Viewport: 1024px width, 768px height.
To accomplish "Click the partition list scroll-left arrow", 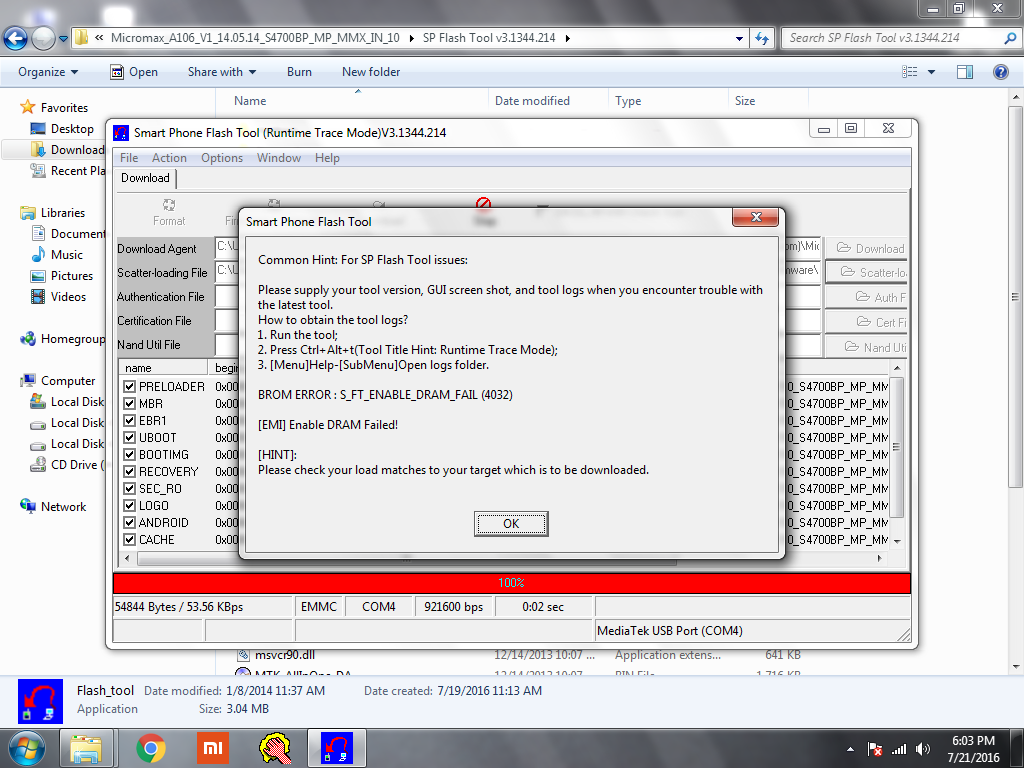I will pos(127,558).
